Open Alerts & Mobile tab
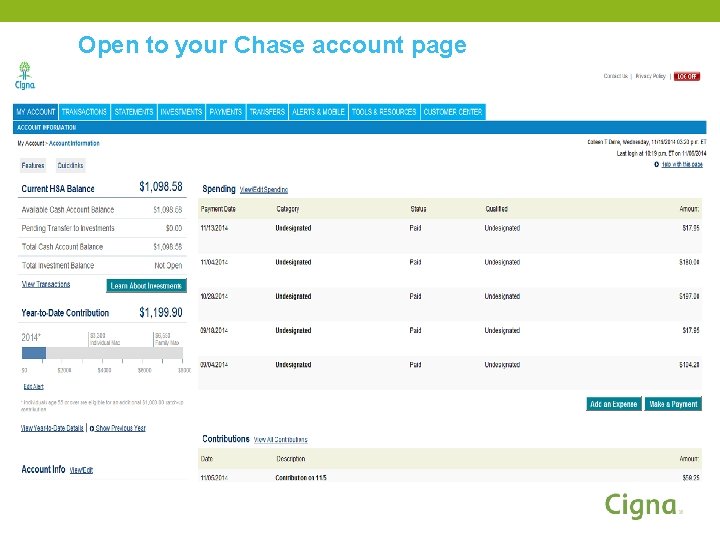This screenshot has width=720, height=540. point(318,112)
